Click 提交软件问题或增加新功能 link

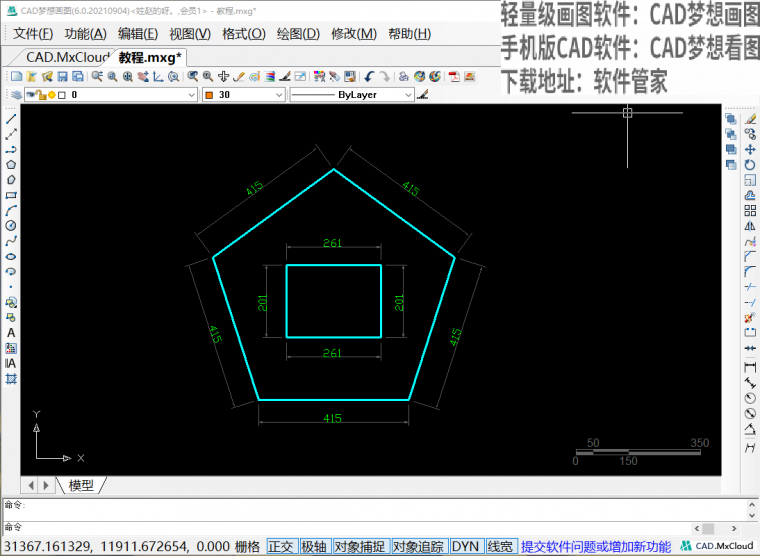pos(596,547)
